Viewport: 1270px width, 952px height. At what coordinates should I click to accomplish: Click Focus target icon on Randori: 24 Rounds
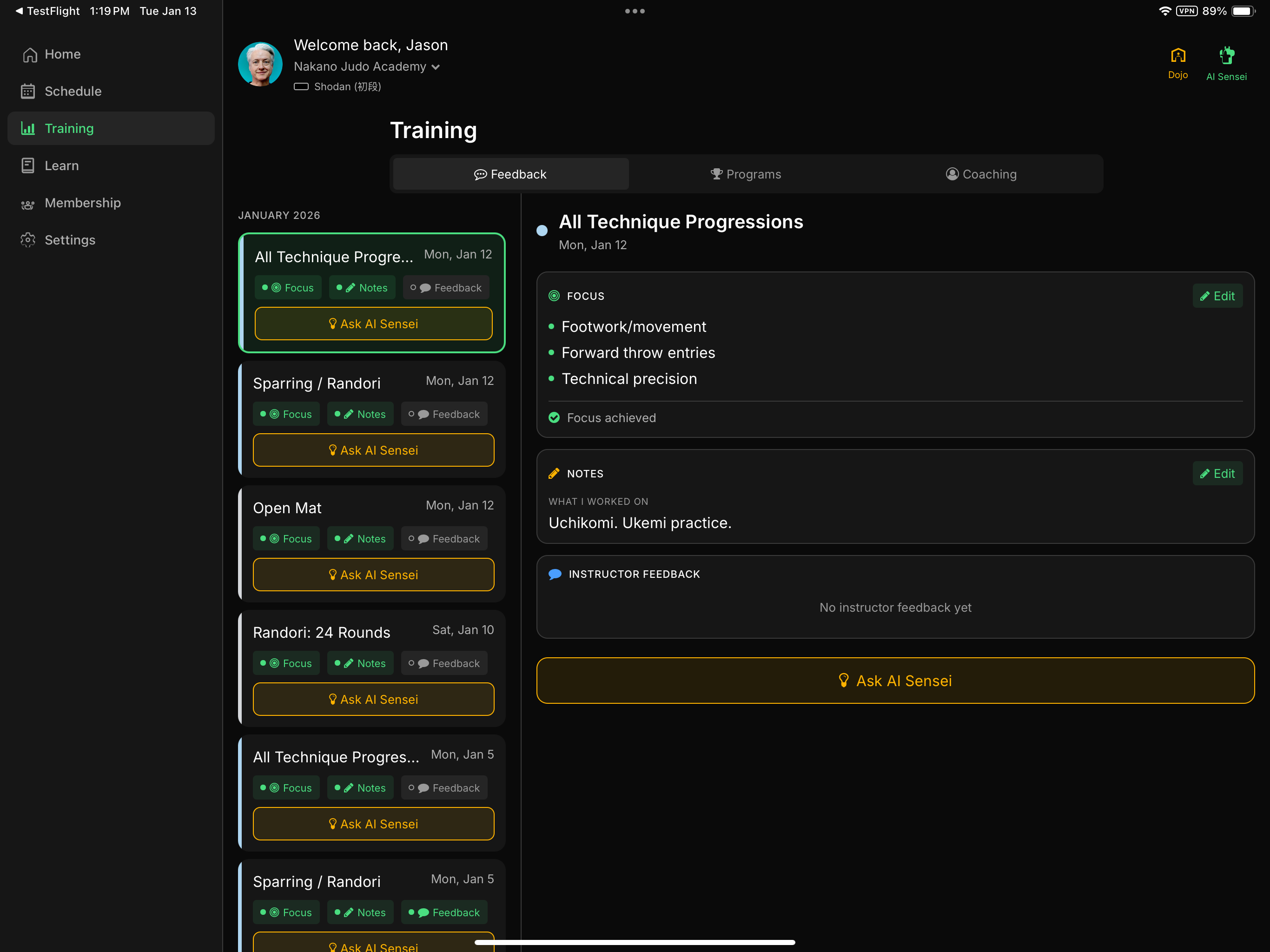tap(274, 663)
